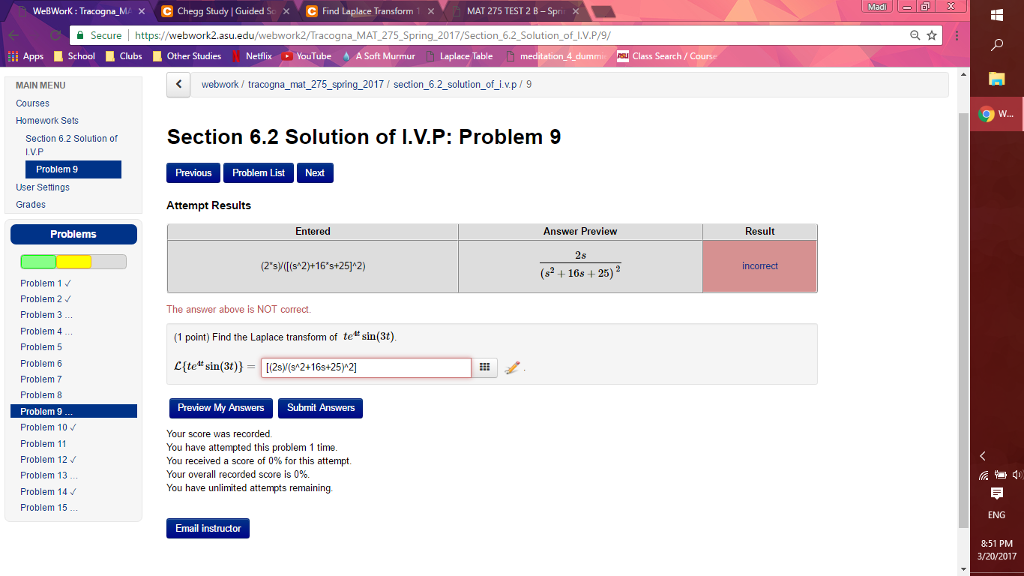Open the Windows Start button
Screen dimensions: 1024x576
[997, 15]
